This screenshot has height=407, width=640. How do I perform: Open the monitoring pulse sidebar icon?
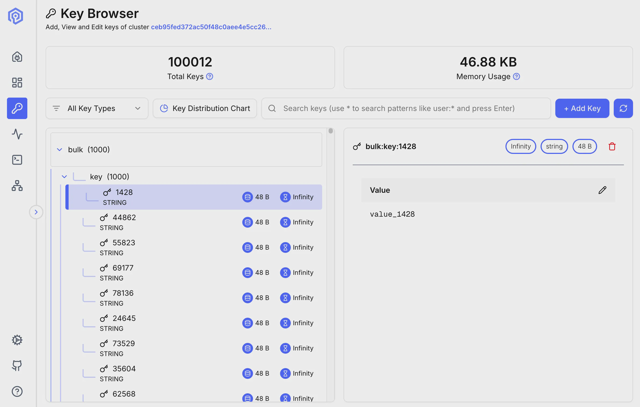tap(17, 134)
